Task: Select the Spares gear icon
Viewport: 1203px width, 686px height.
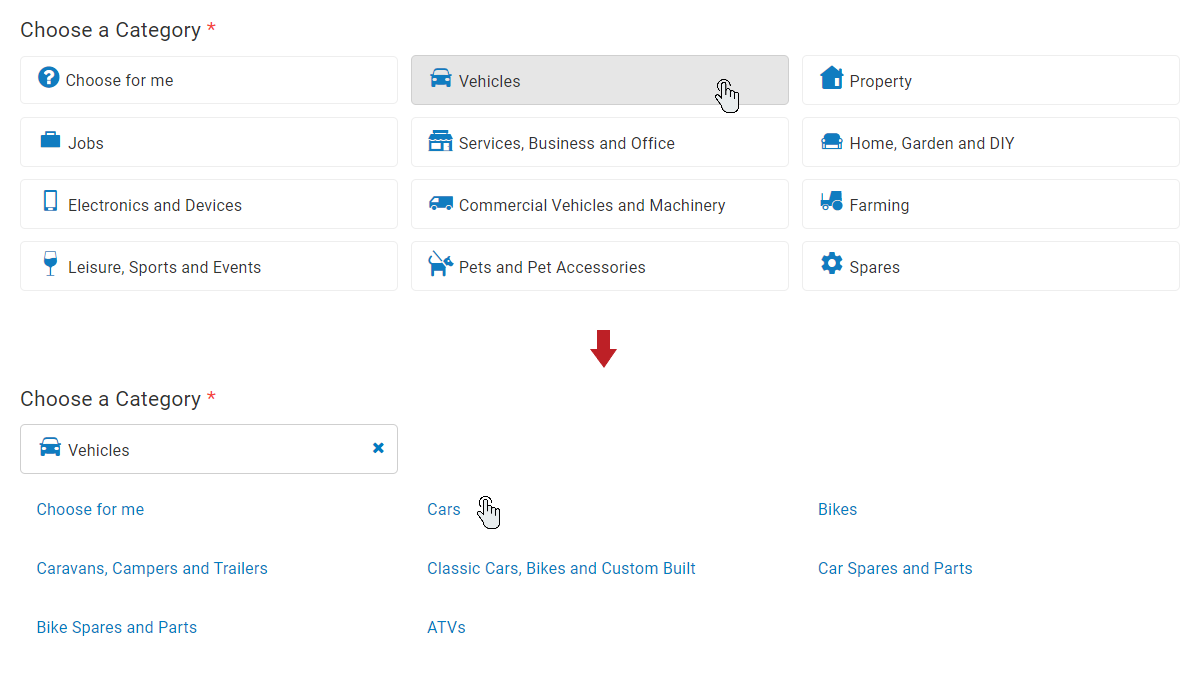Action: click(x=831, y=265)
